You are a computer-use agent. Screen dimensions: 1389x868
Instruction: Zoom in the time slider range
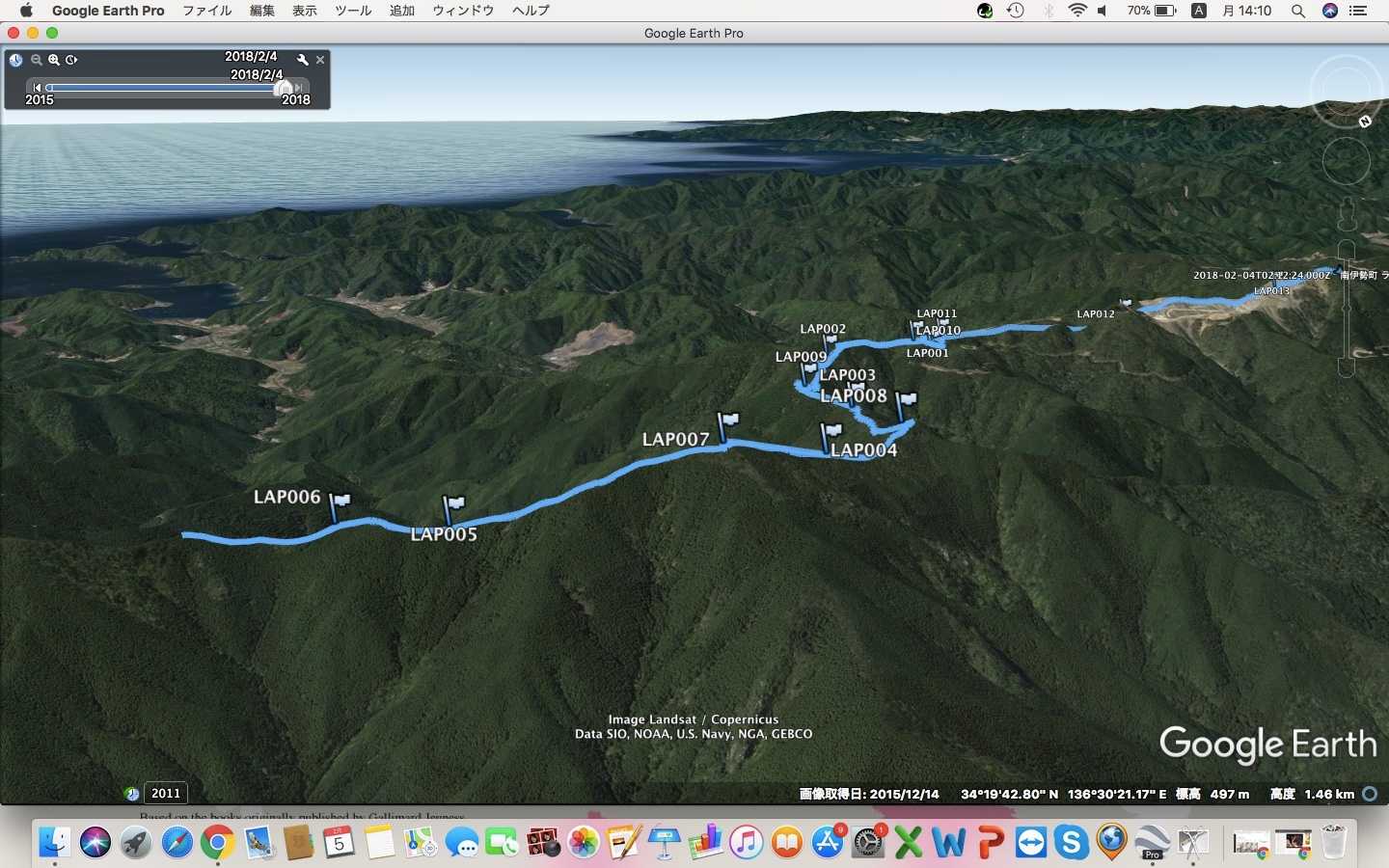tap(54, 60)
